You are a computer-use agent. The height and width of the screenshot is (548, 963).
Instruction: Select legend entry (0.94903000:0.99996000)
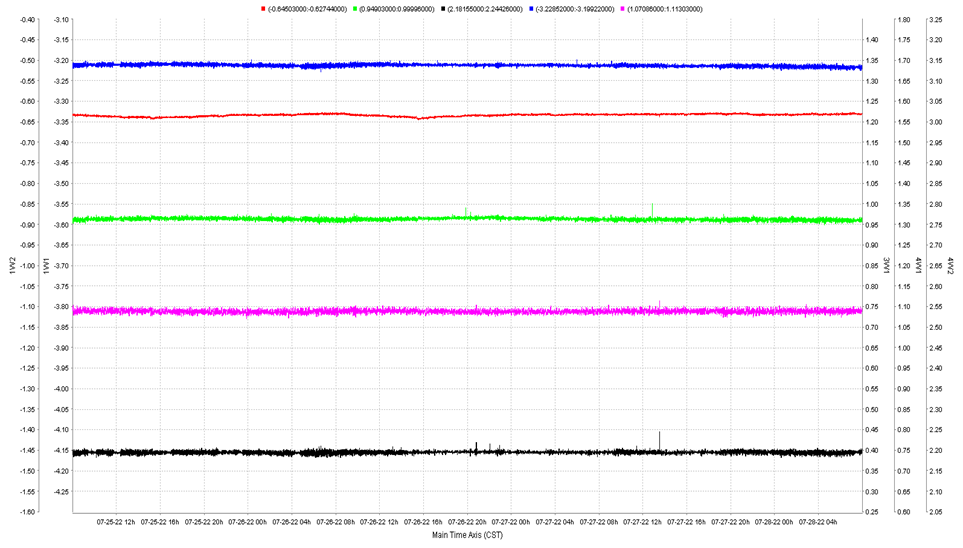[x=396, y=9]
